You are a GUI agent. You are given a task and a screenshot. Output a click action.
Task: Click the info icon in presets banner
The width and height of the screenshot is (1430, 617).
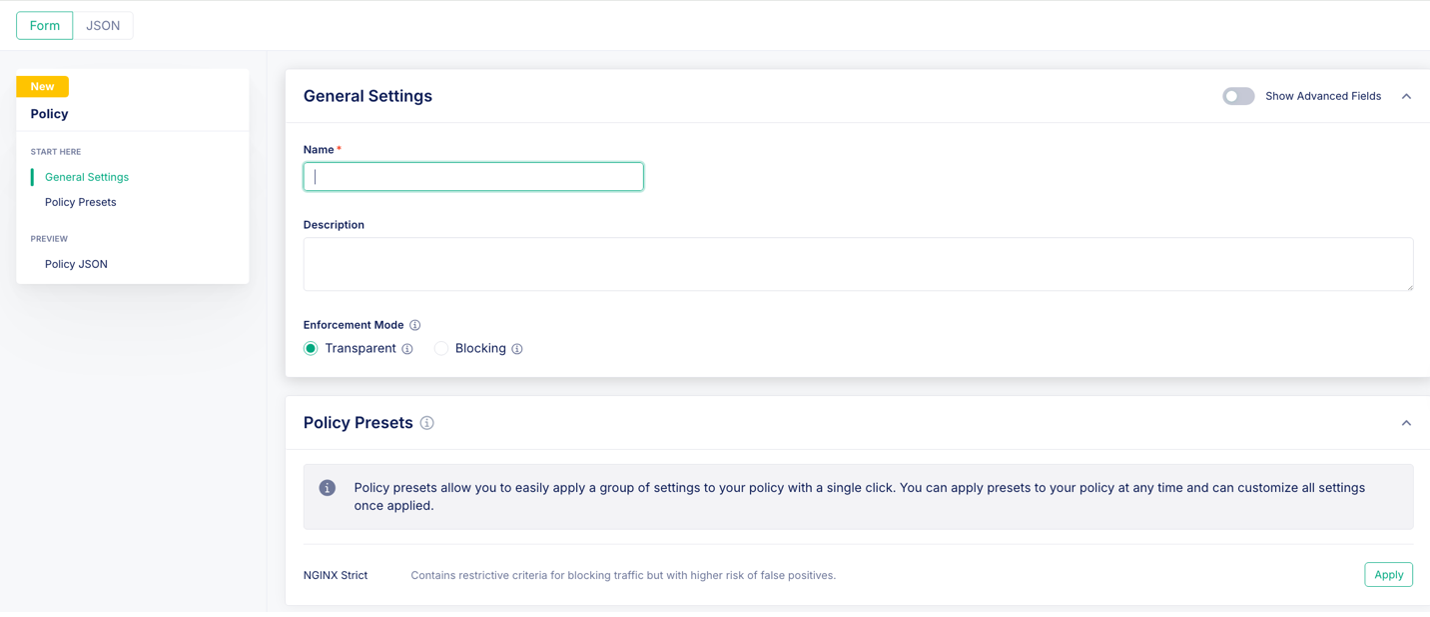coord(327,488)
